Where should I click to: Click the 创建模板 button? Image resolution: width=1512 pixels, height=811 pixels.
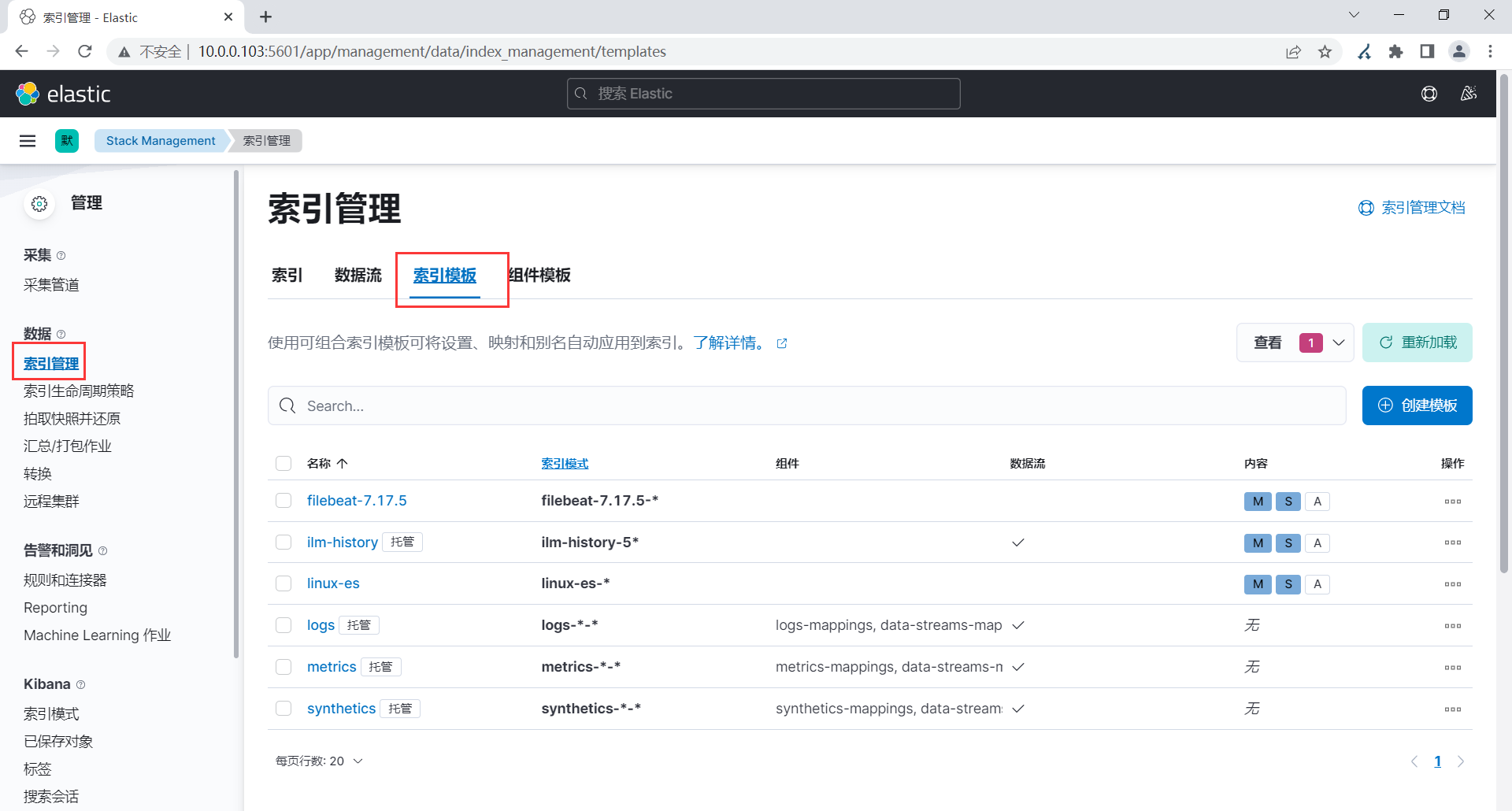click(x=1417, y=405)
